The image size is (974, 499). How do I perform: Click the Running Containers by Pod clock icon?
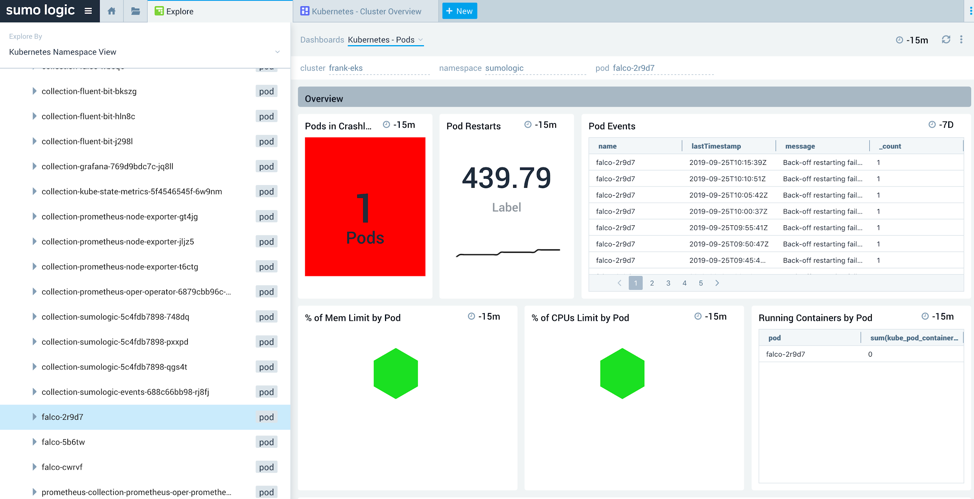point(925,316)
